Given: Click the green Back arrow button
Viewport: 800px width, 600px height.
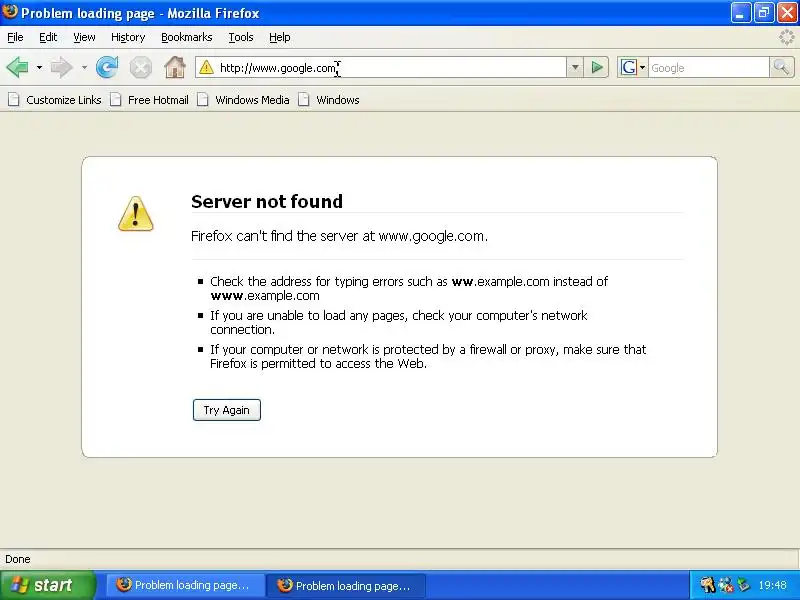Looking at the screenshot, I should pos(17,67).
